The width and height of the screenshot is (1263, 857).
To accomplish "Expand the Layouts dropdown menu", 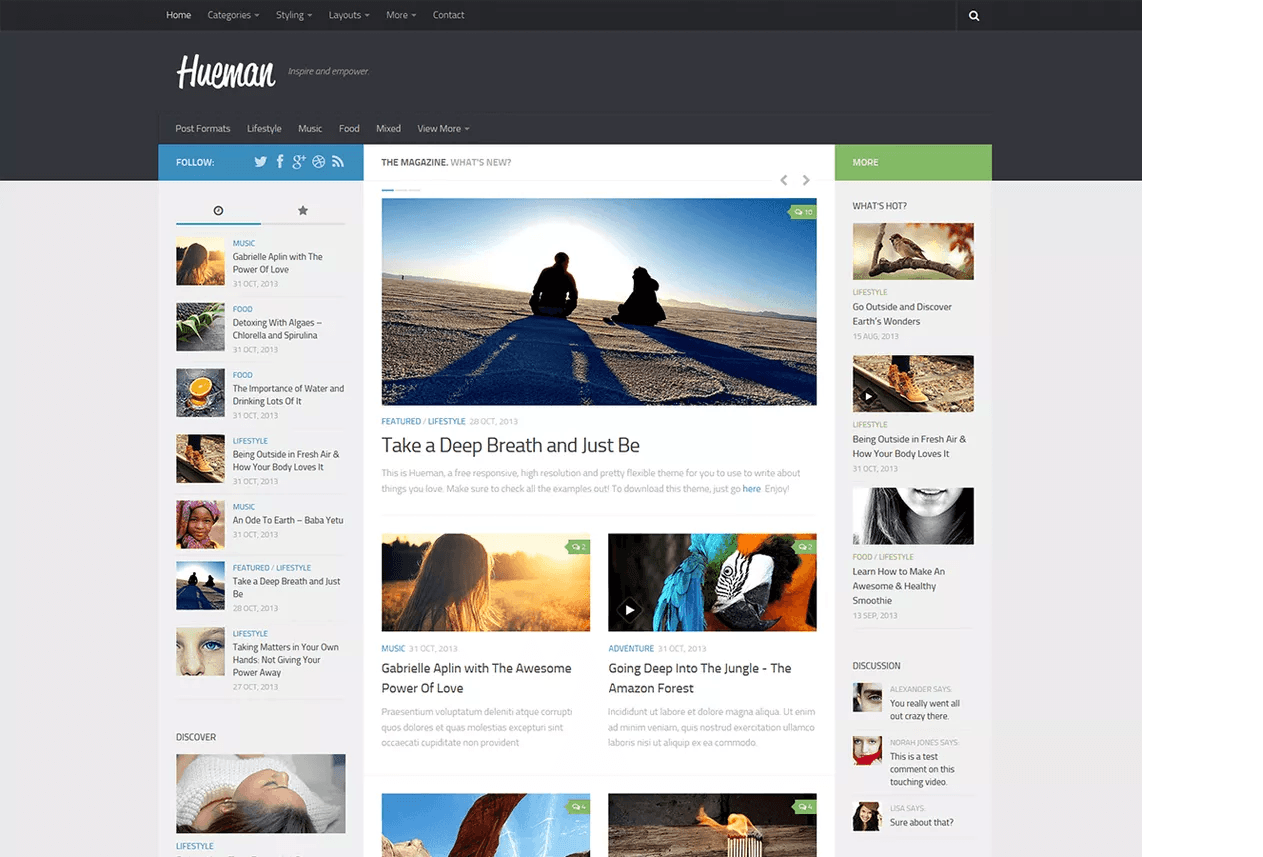I will pos(349,15).
